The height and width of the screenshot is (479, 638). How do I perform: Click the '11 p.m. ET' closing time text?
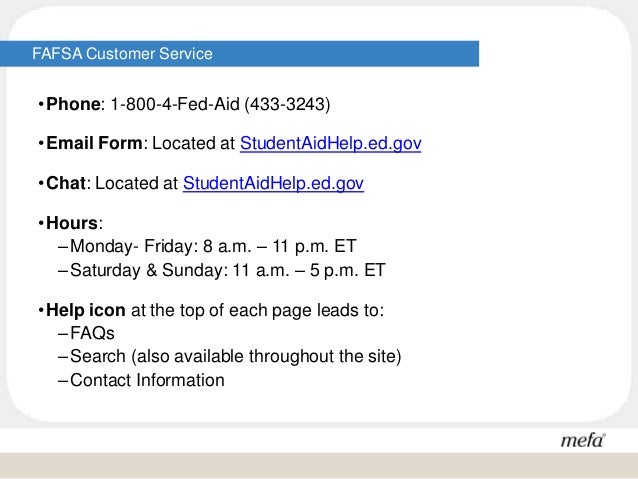click(x=314, y=246)
